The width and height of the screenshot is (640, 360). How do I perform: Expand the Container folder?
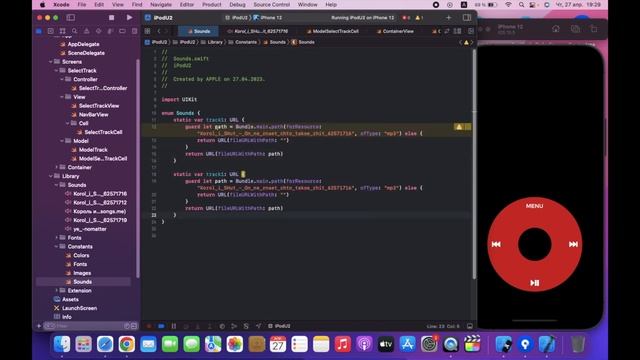pyautogui.click(x=57, y=167)
